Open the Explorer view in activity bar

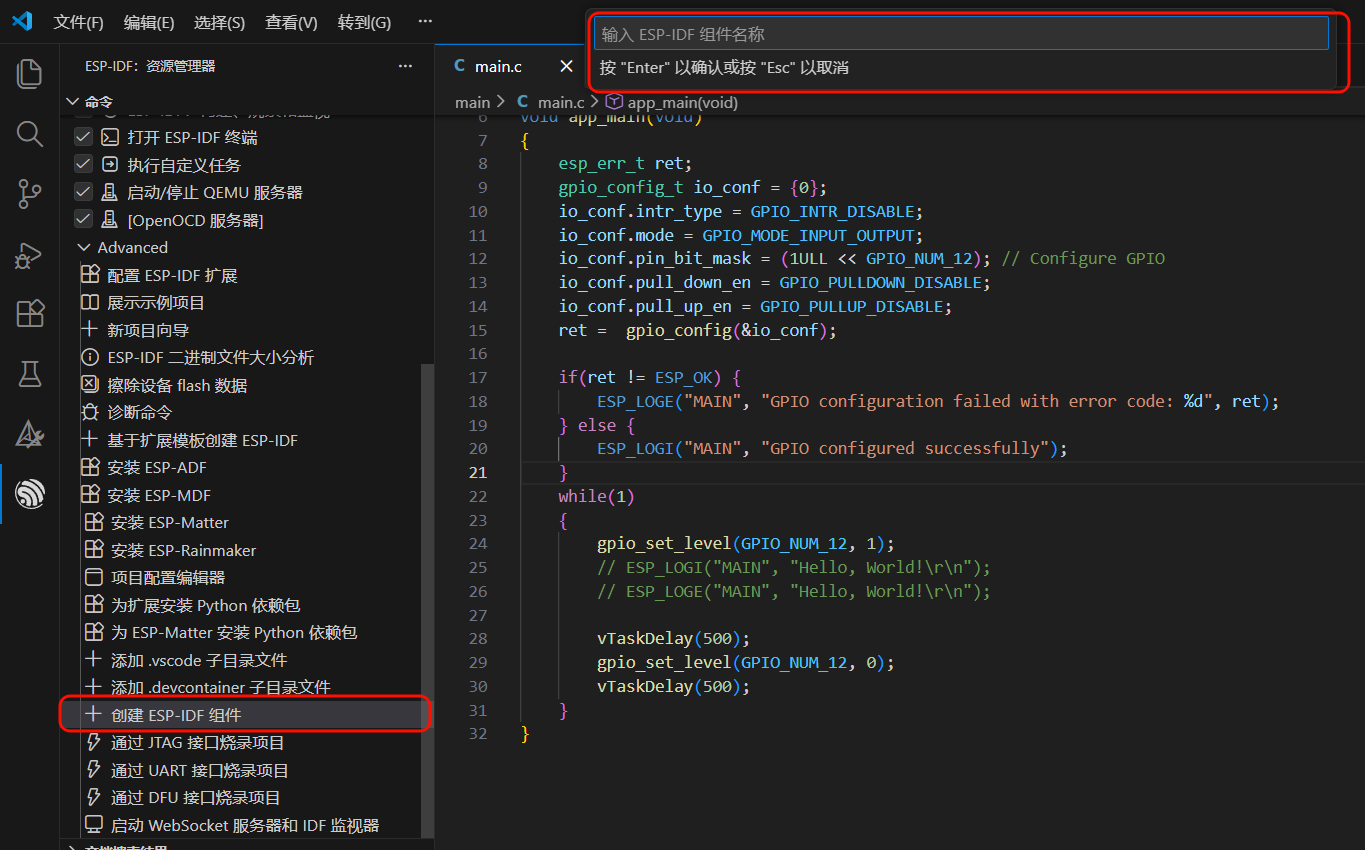coord(30,73)
